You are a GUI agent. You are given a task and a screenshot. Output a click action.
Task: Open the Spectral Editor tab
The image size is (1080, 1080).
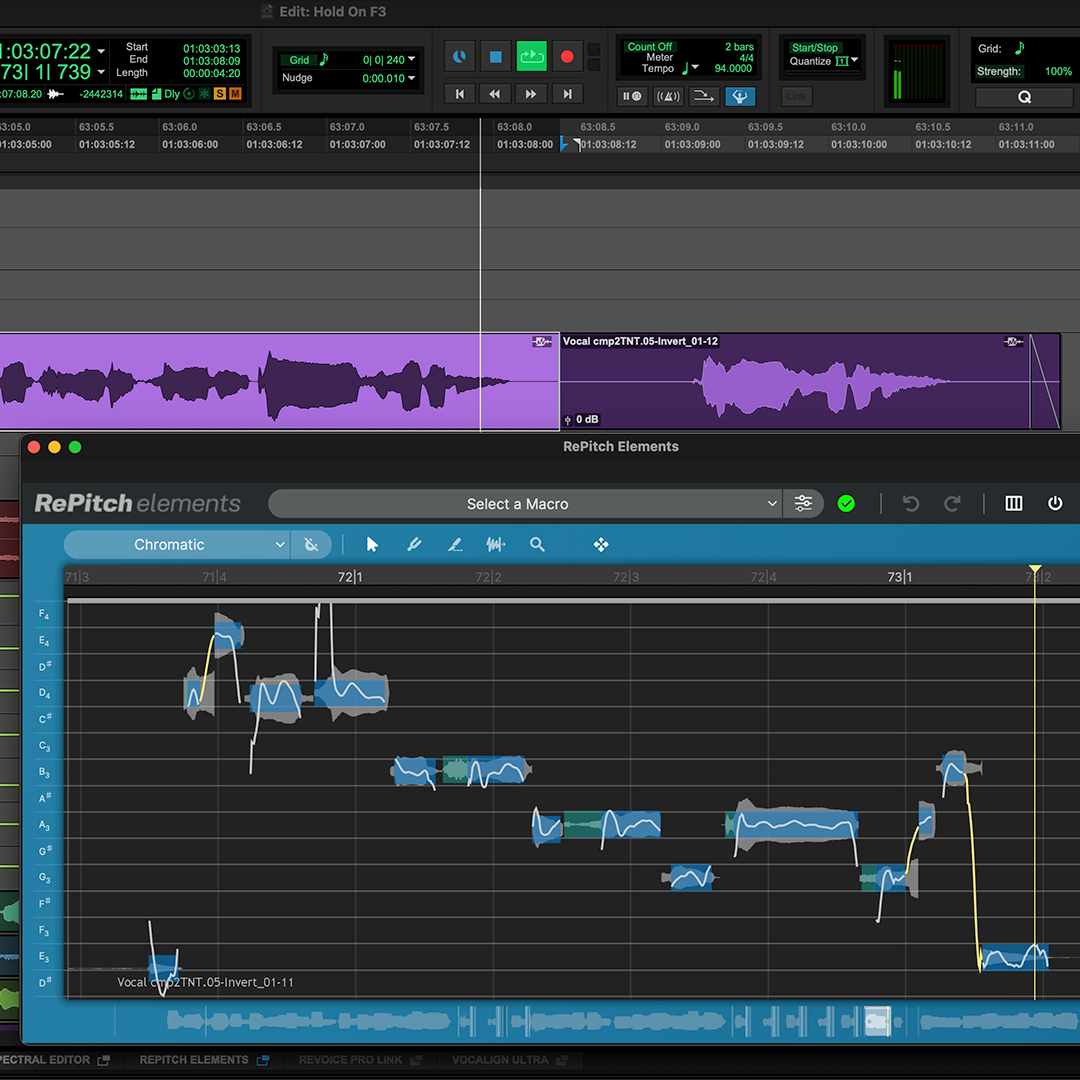pyautogui.click(x=54, y=1060)
